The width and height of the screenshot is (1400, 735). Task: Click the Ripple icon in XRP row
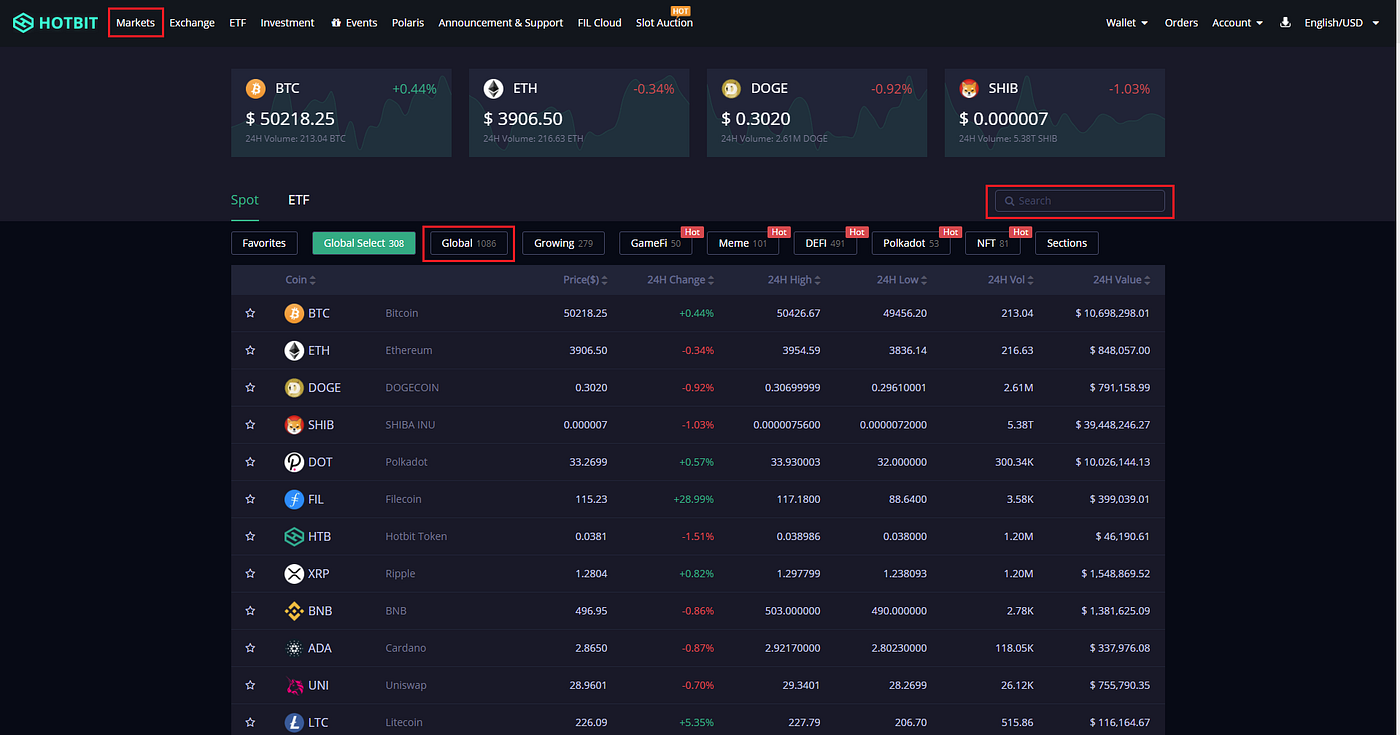tap(294, 574)
